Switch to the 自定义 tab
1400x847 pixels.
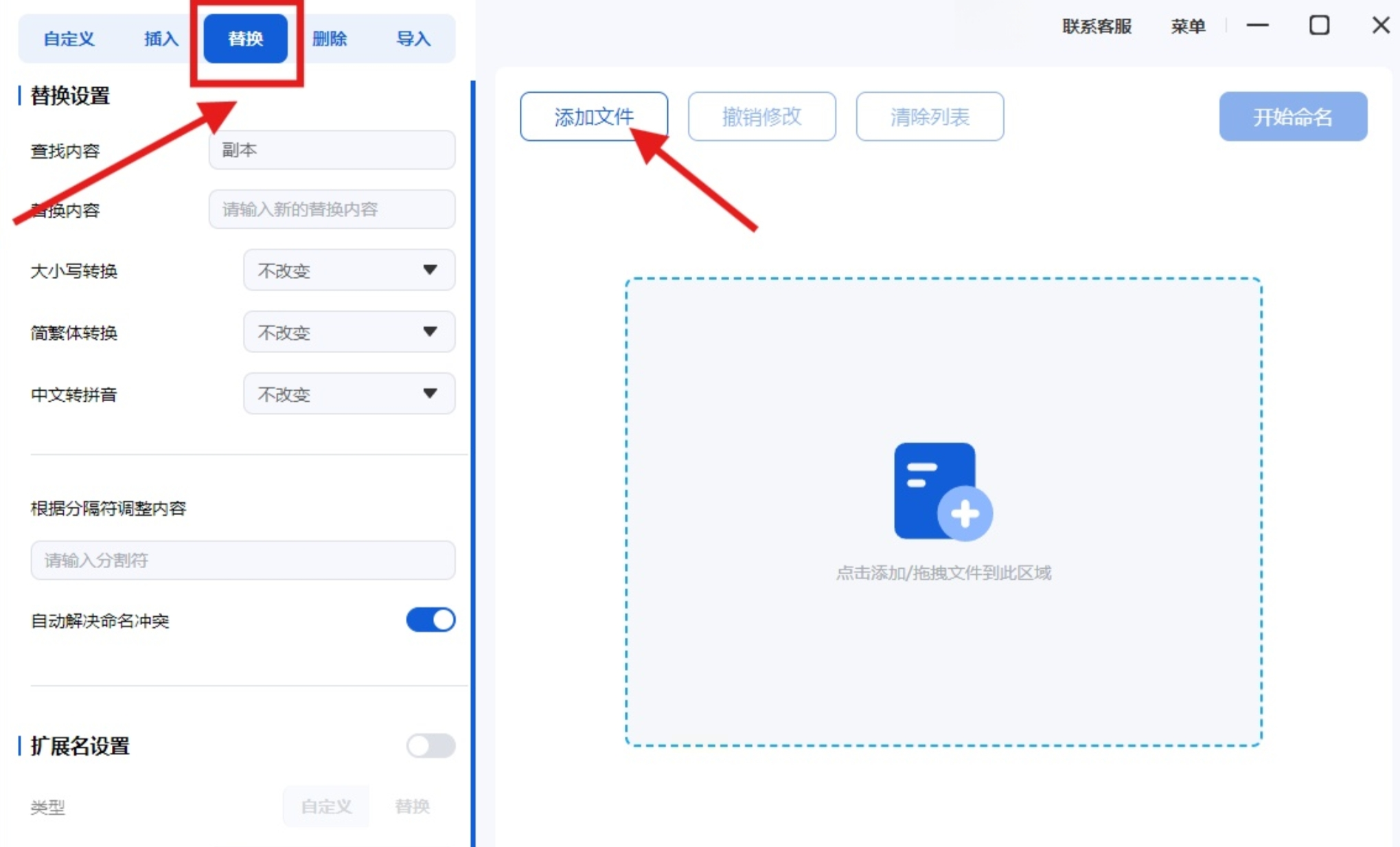(69, 38)
